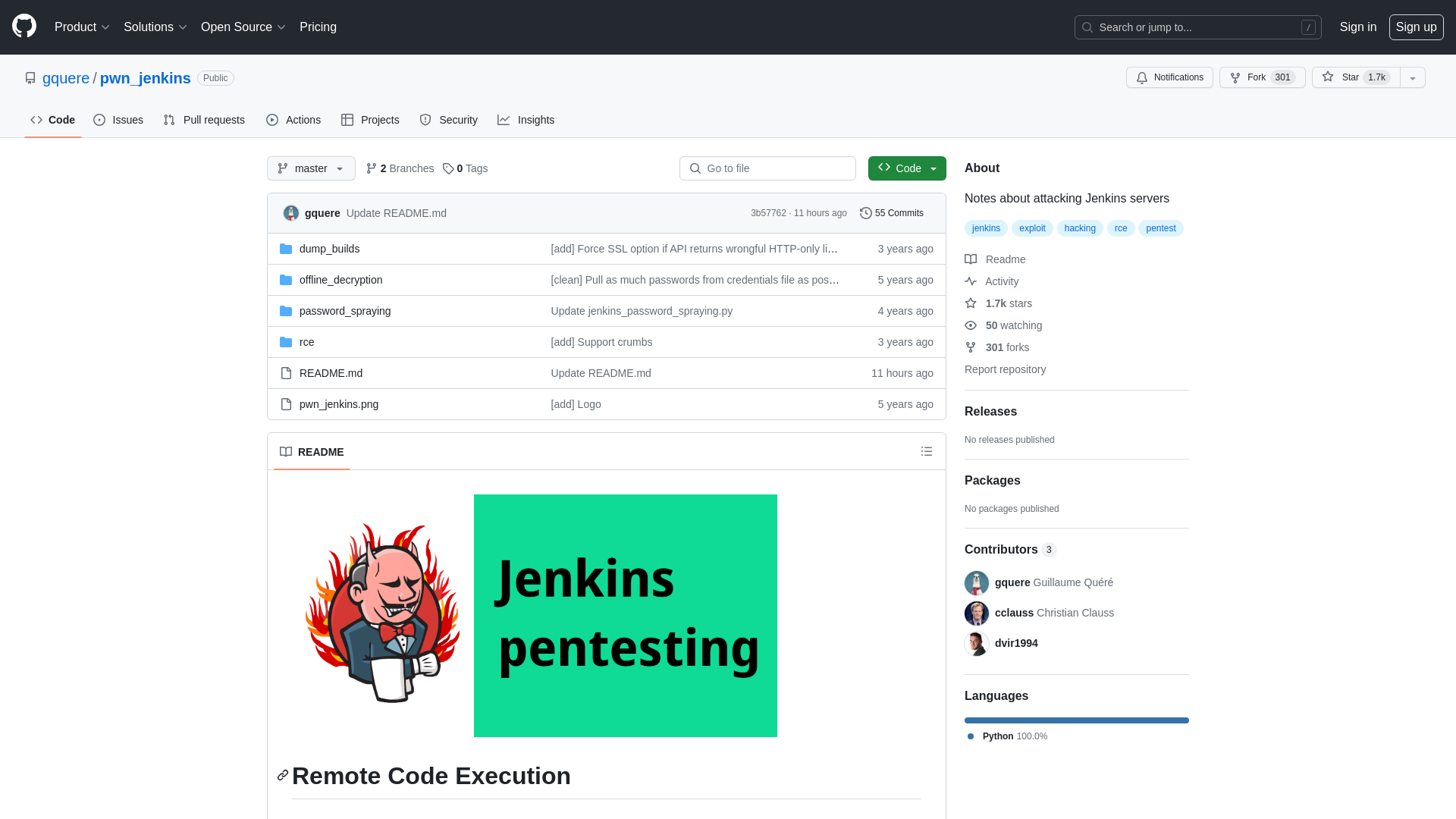
Task: Switch to the Pull requests tab
Action: coord(204,120)
